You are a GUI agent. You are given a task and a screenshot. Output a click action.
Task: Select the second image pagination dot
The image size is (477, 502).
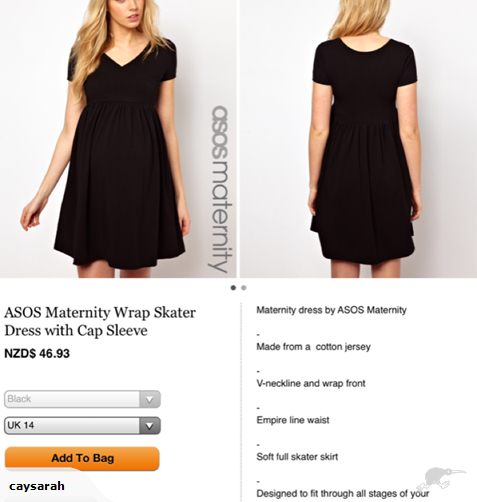pos(244,287)
